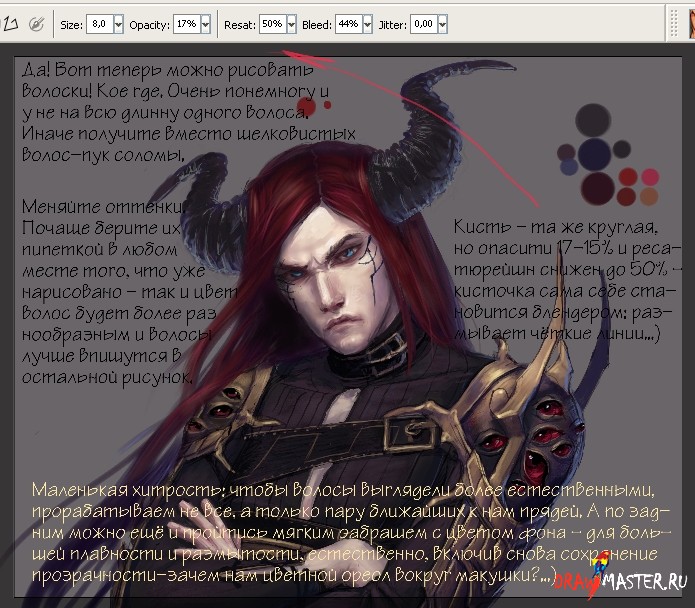Viewport: 695px width, 608px height.
Task: Pick the dark maroon large palette dab
Action: point(597,188)
